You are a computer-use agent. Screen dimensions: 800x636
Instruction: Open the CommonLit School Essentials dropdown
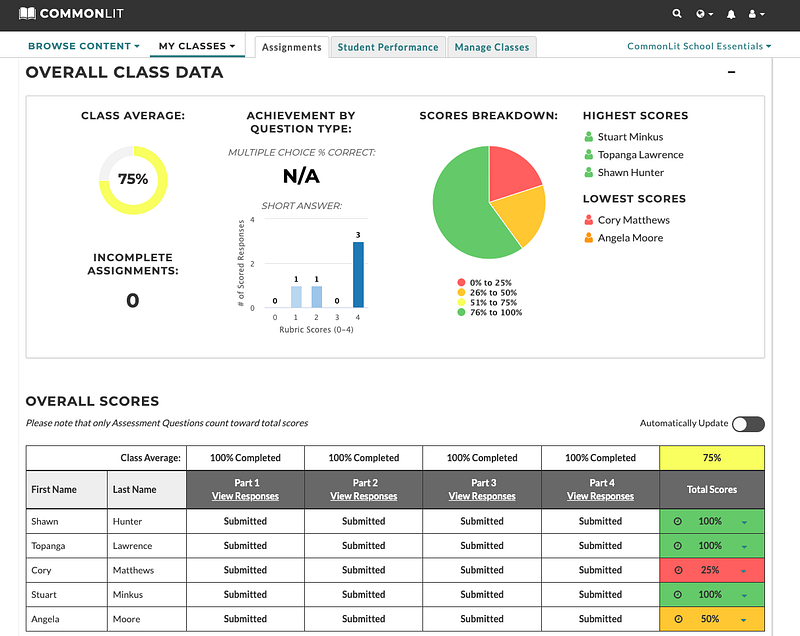tap(699, 46)
